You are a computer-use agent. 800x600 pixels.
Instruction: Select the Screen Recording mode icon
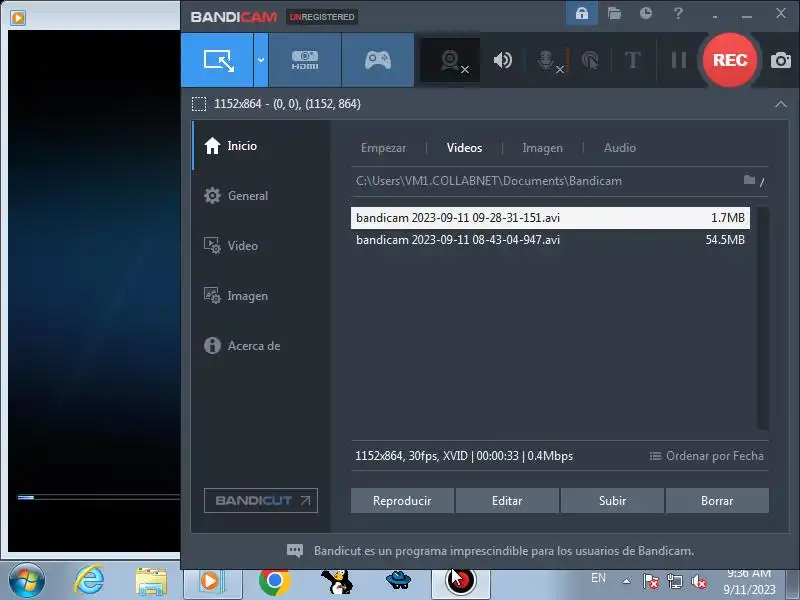pyautogui.click(x=218, y=60)
